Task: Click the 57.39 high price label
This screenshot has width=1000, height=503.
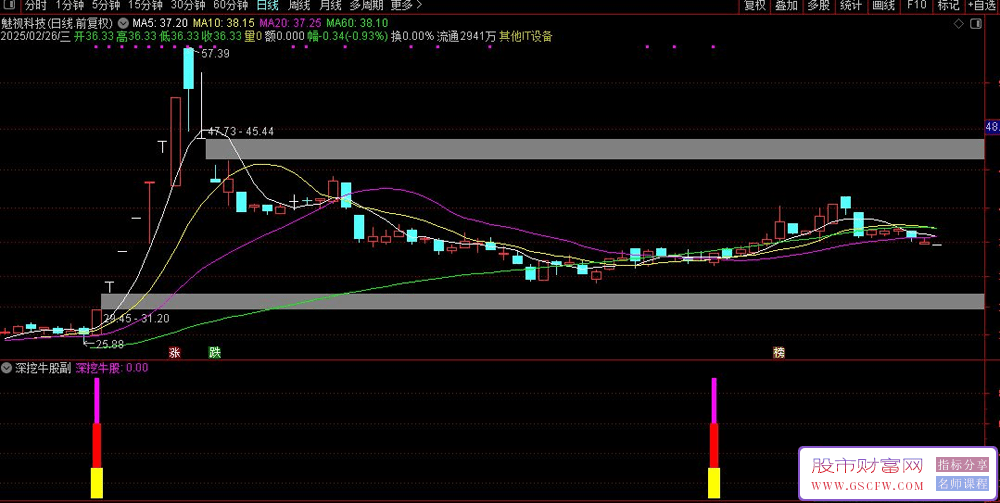Action: coord(215,54)
